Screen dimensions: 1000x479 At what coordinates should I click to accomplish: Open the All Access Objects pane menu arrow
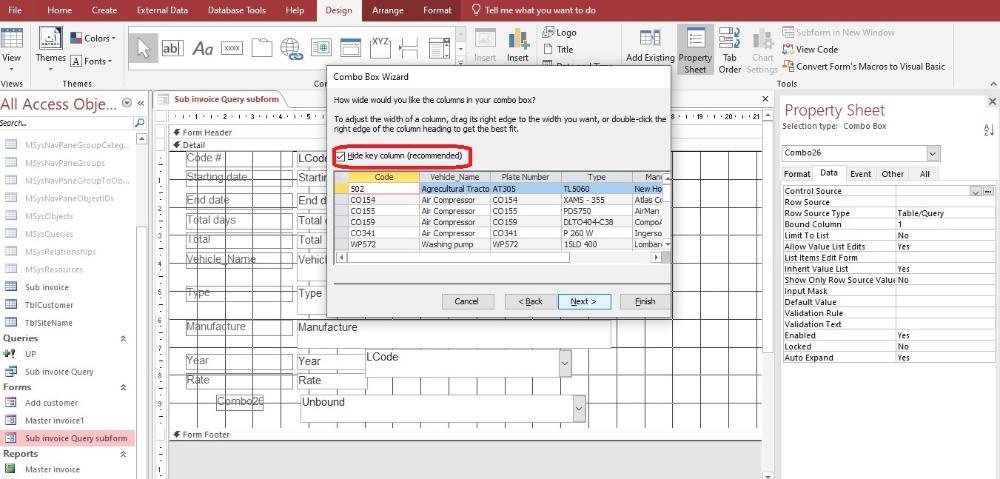coord(127,103)
